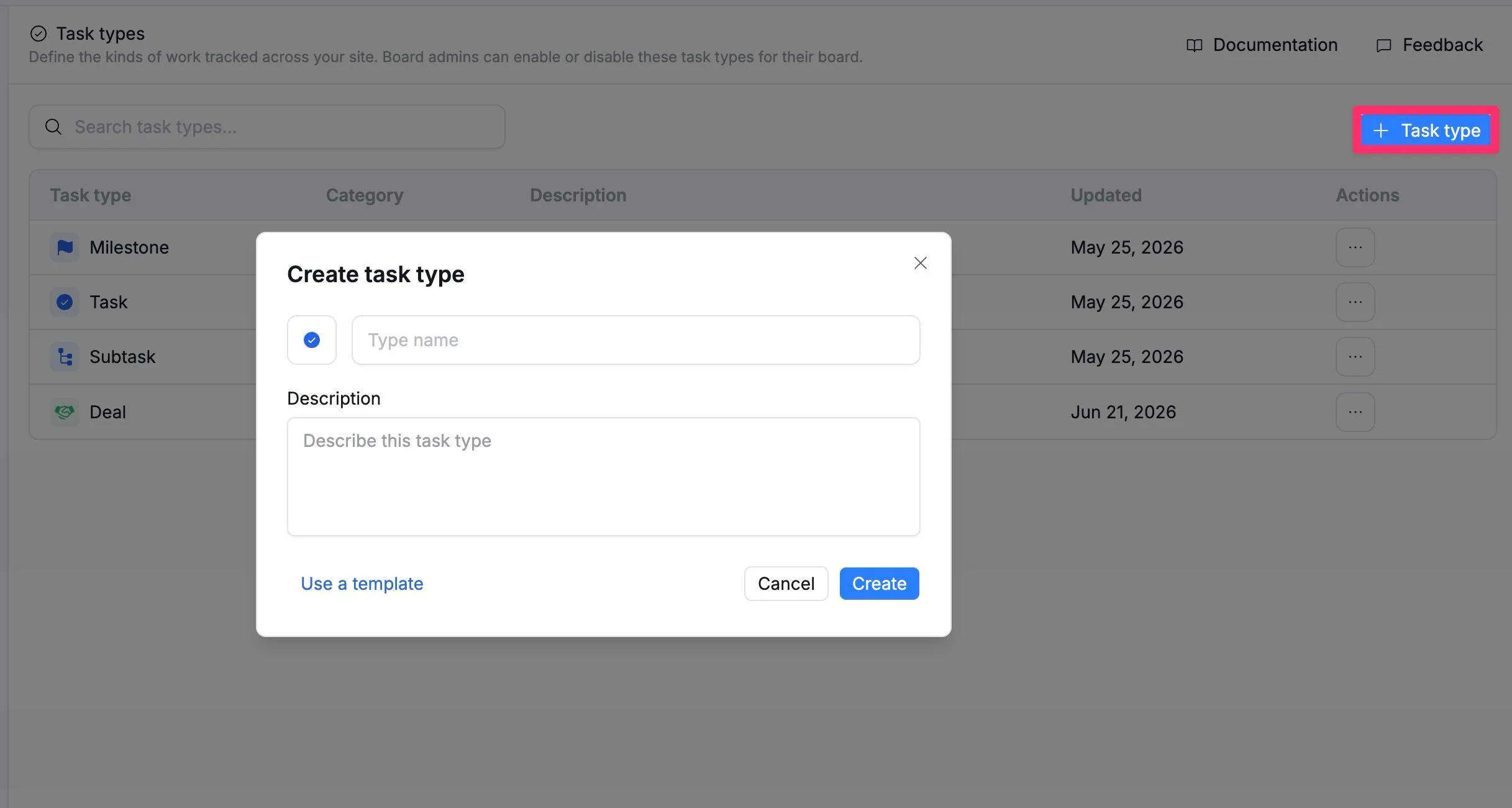Cancel the task type creation
This screenshot has height=808, width=1512.
[786, 584]
